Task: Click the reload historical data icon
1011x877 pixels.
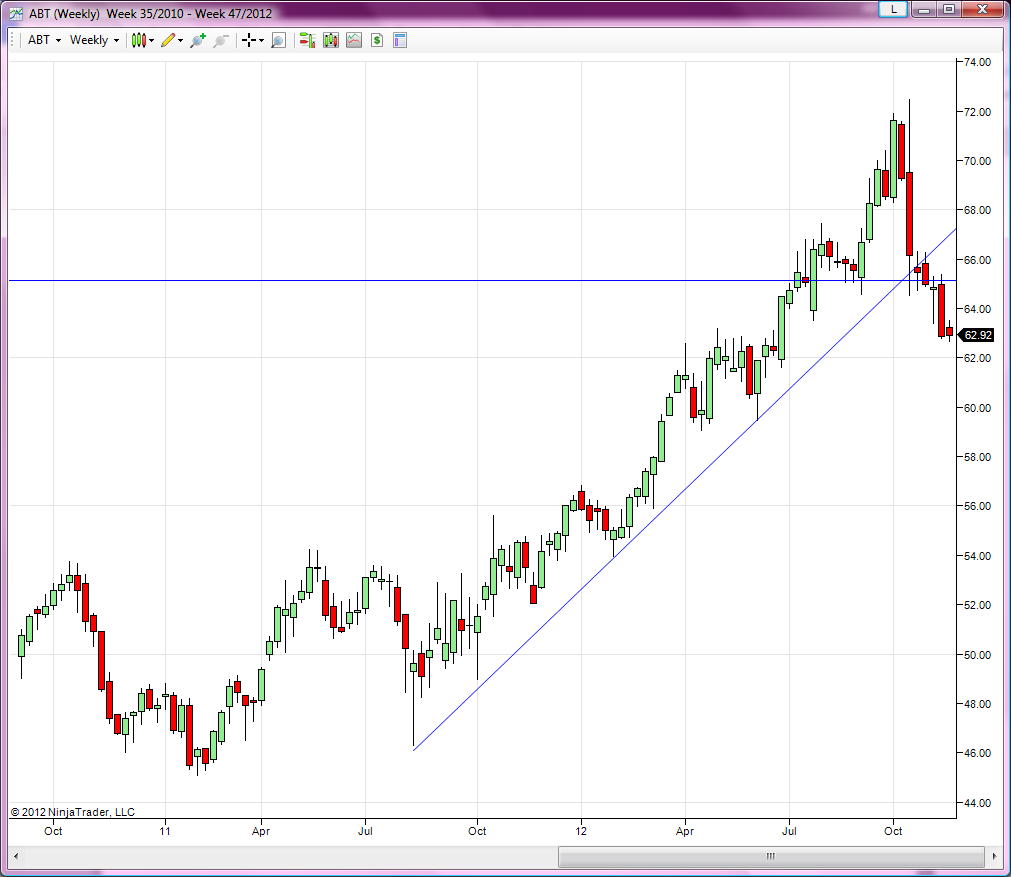Action: (306, 40)
